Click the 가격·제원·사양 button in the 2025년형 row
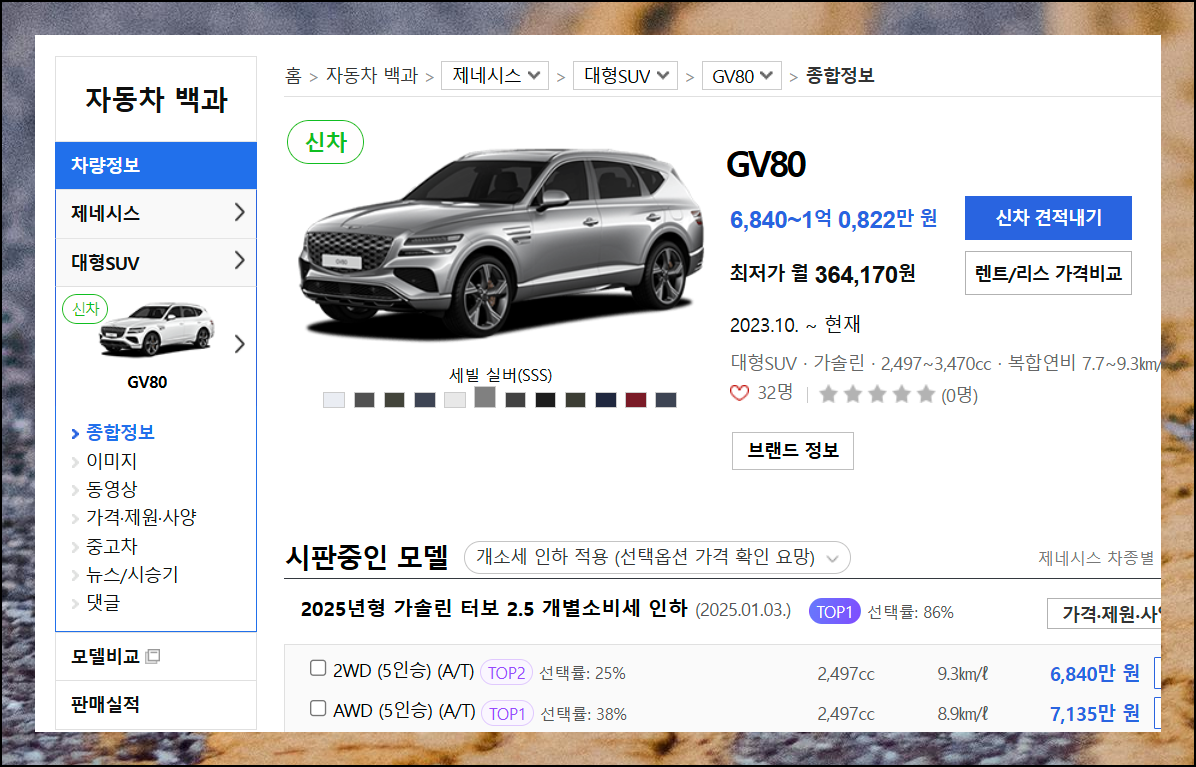The width and height of the screenshot is (1196, 767). click(x=1104, y=614)
